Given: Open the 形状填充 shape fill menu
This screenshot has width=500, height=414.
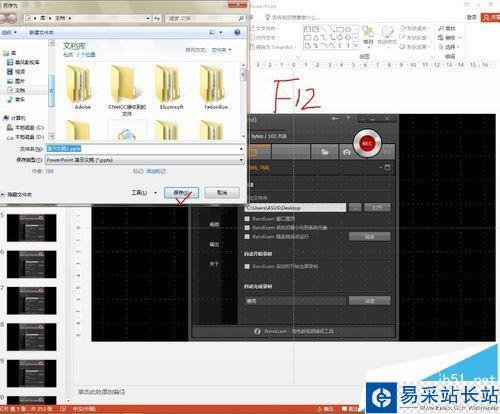Looking at the screenshot, I should pyautogui.click(x=414, y=28).
